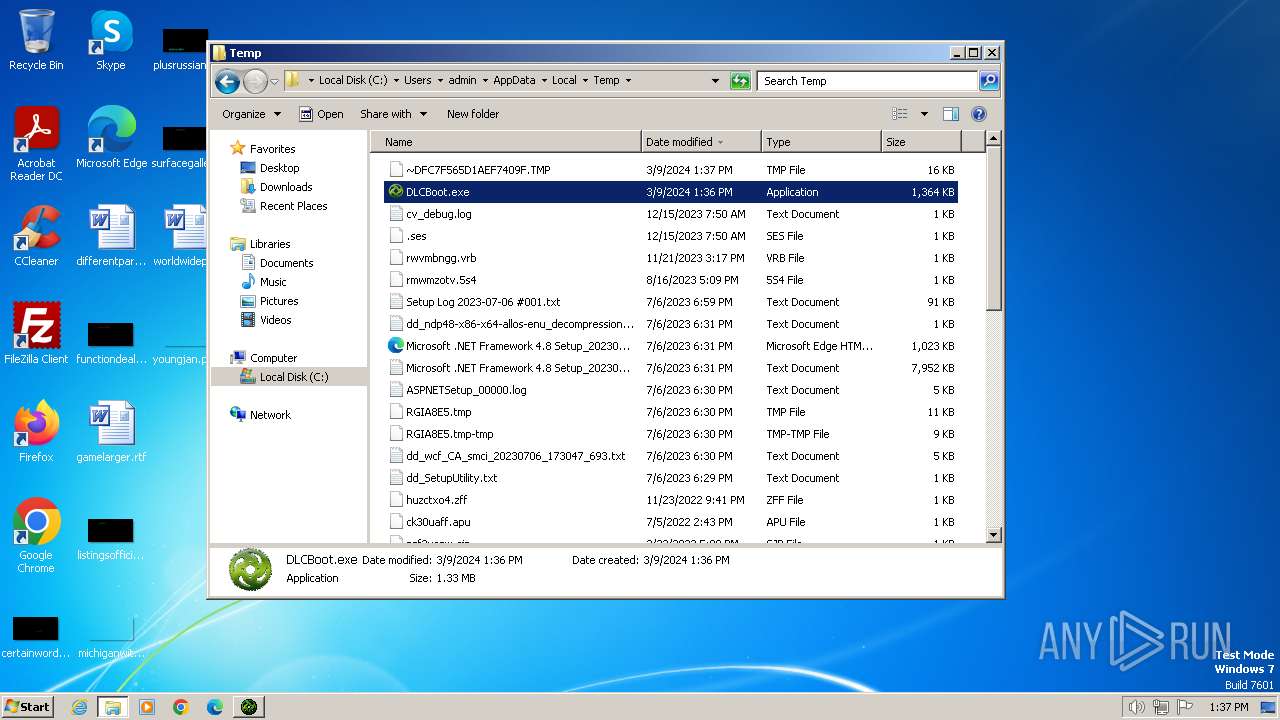Click the Open toolbar button

(321, 114)
